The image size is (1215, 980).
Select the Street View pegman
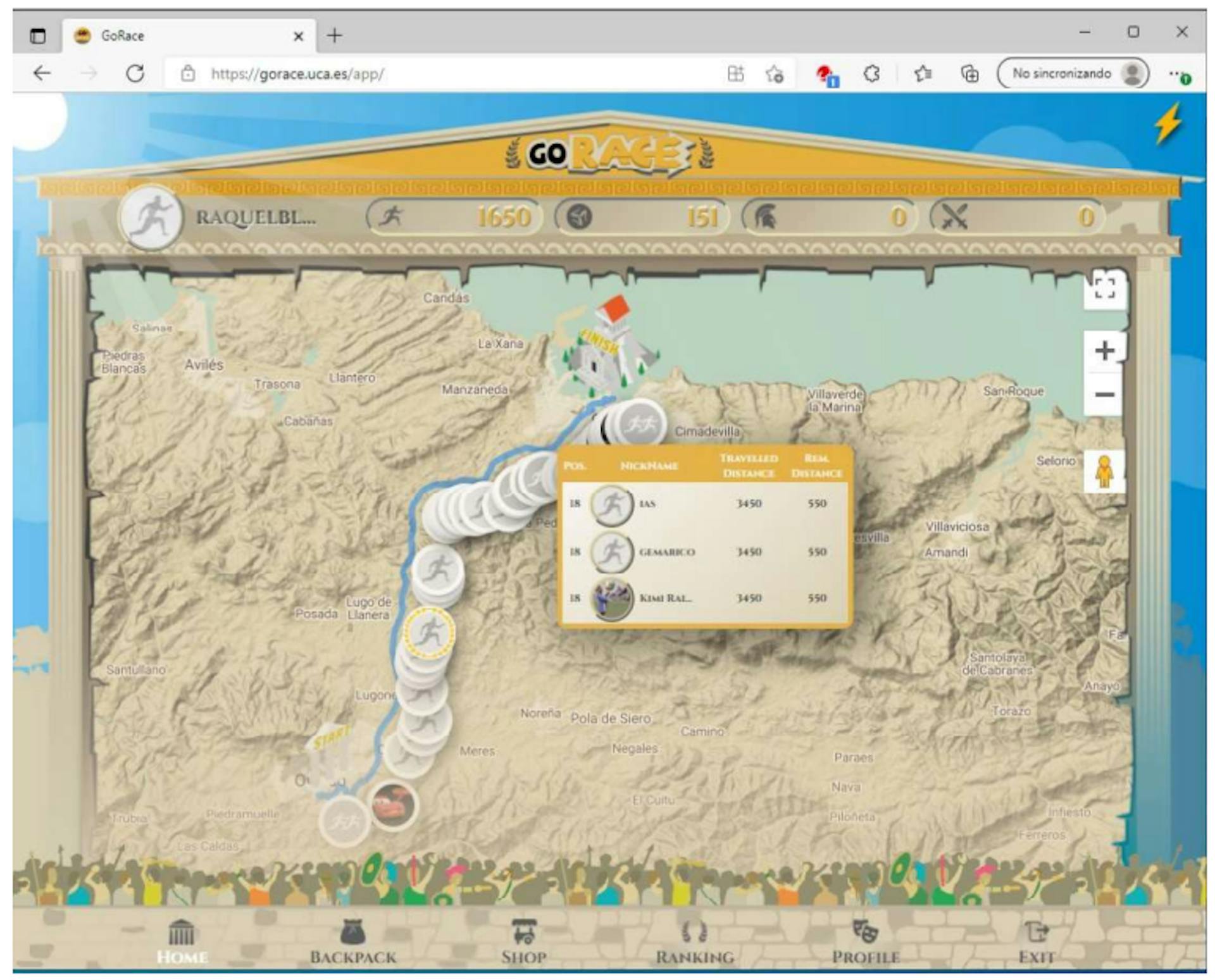click(1104, 471)
